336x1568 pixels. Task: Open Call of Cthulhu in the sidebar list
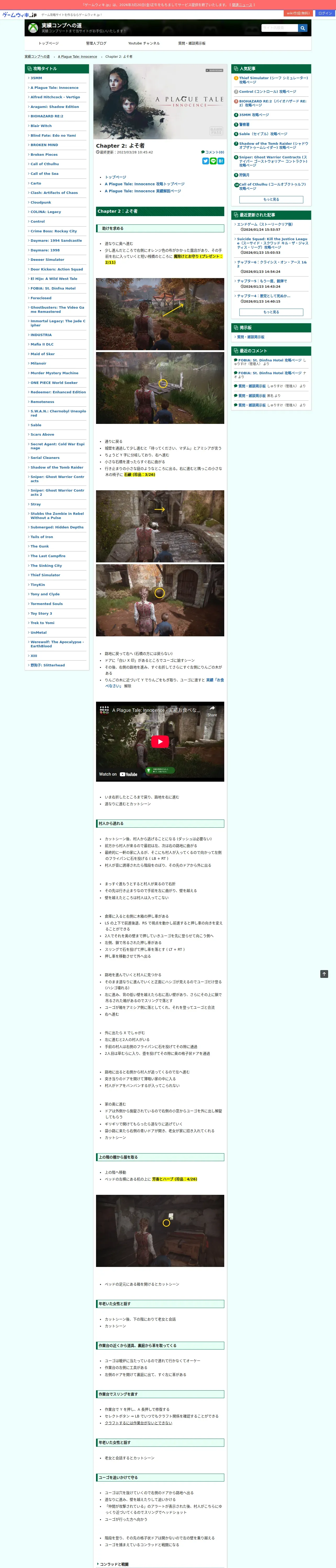point(44,164)
